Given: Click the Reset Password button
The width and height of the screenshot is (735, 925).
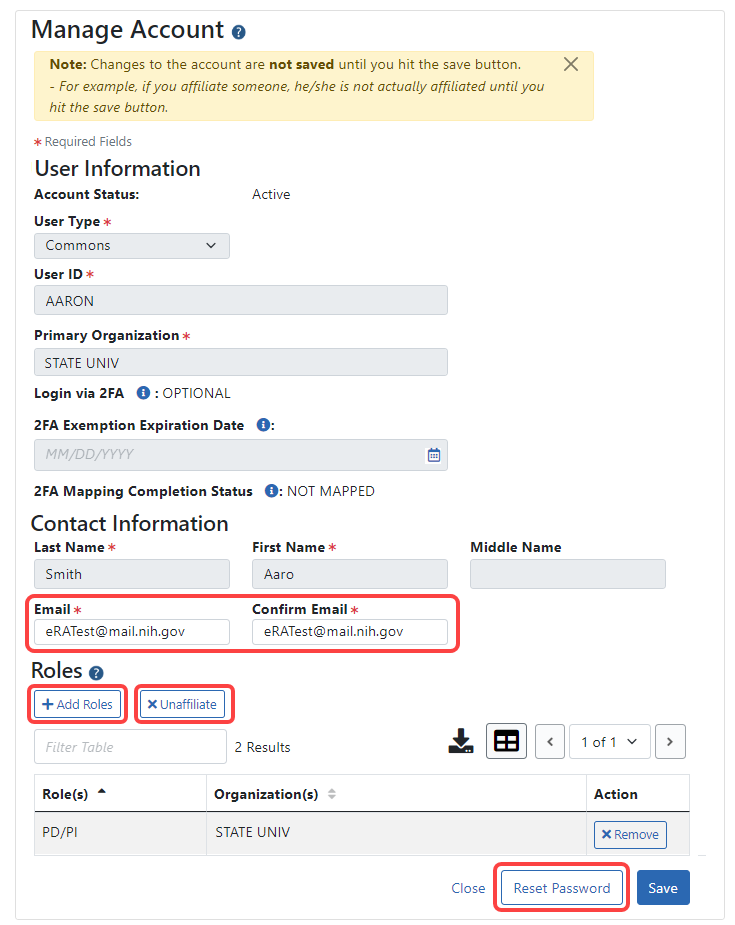Looking at the screenshot, I should point(562,888).
